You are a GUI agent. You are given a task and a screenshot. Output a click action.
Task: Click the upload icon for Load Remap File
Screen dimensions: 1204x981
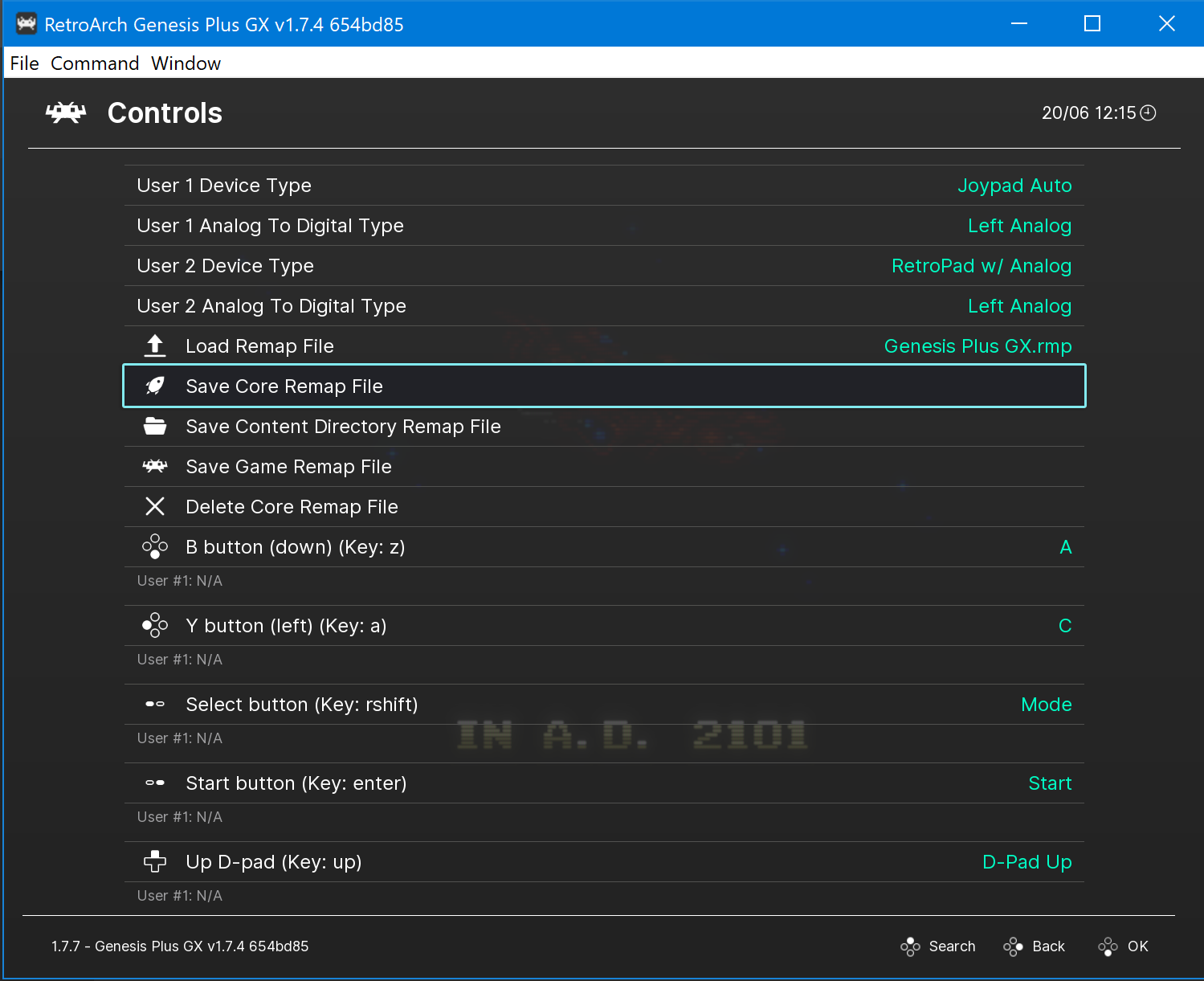(x=155, y=346)
